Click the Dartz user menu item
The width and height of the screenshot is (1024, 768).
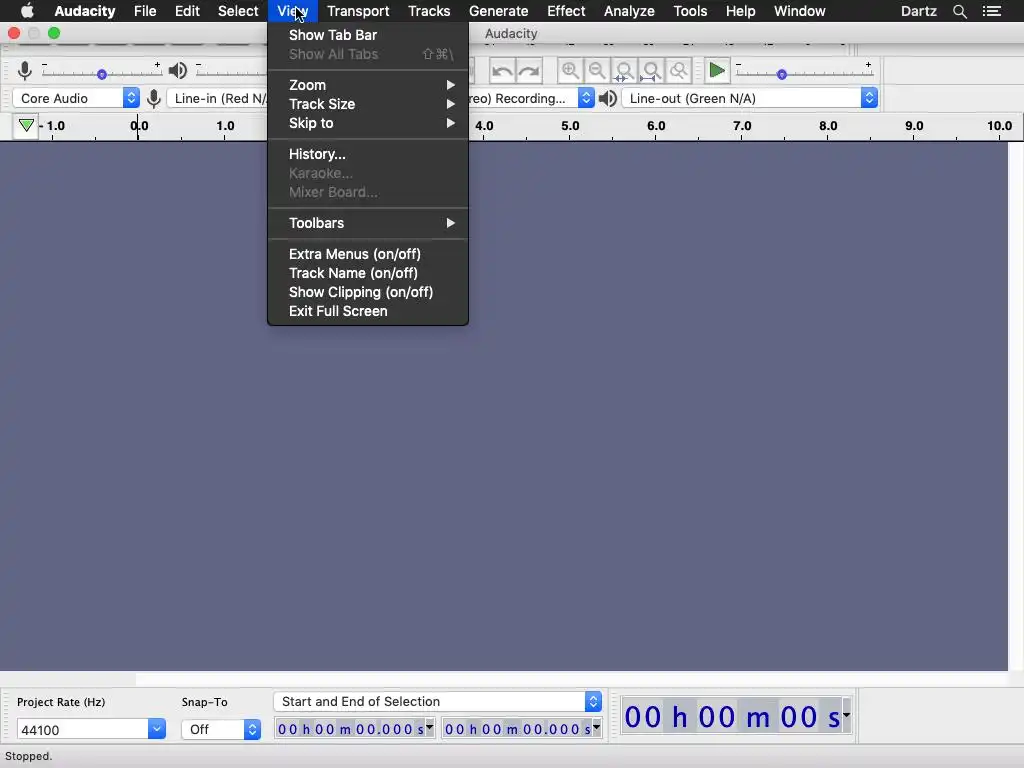(x=918, y=11)
